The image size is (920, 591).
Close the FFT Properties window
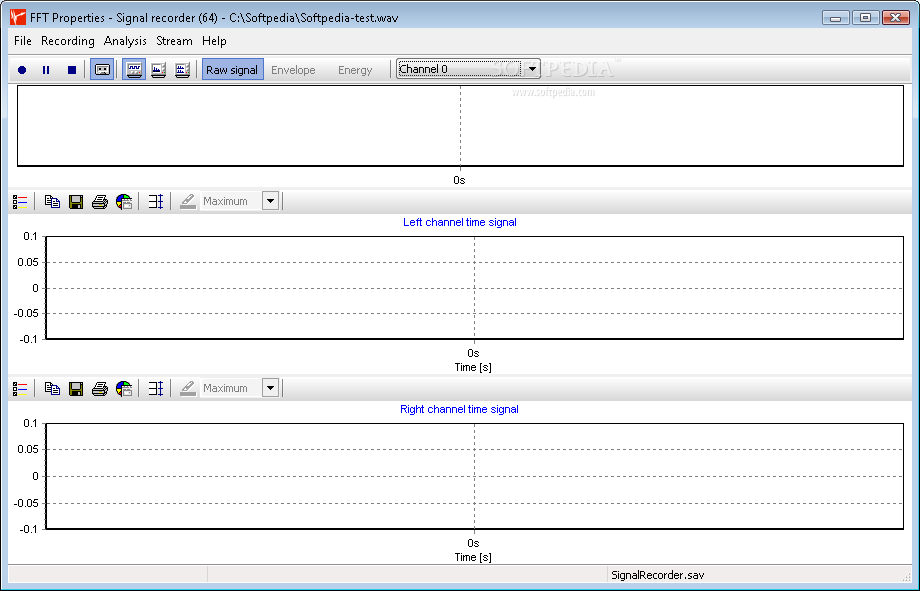896,18
